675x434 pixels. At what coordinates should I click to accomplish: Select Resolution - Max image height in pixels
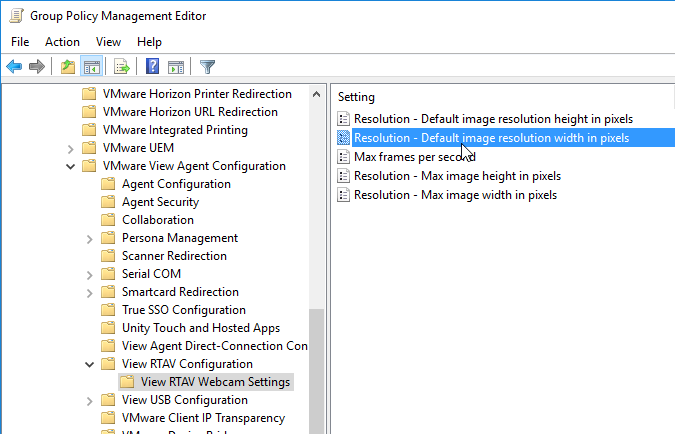click(458, 176)
